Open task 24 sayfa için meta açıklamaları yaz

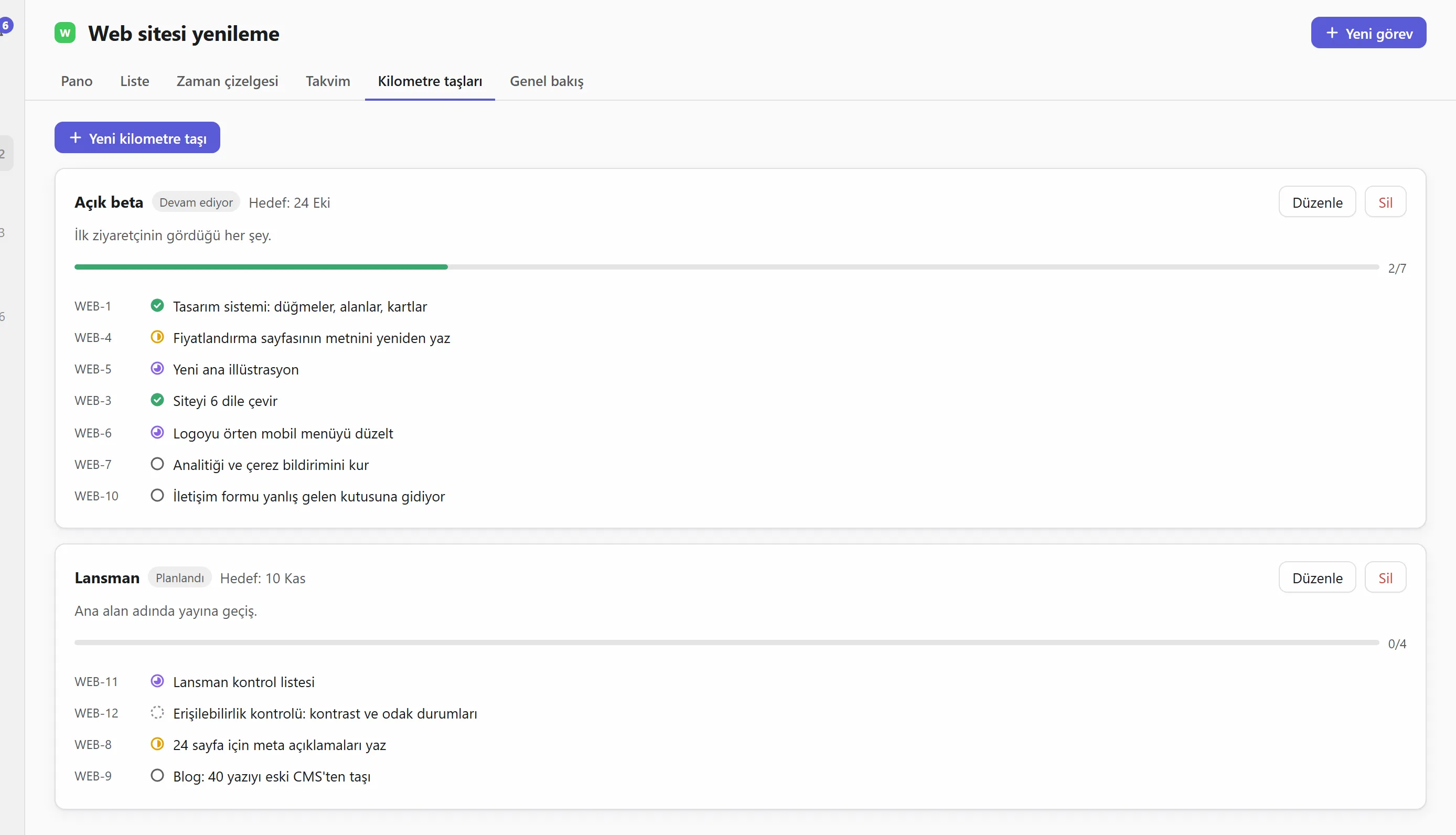pyautogui.click(x=280, y=745)
